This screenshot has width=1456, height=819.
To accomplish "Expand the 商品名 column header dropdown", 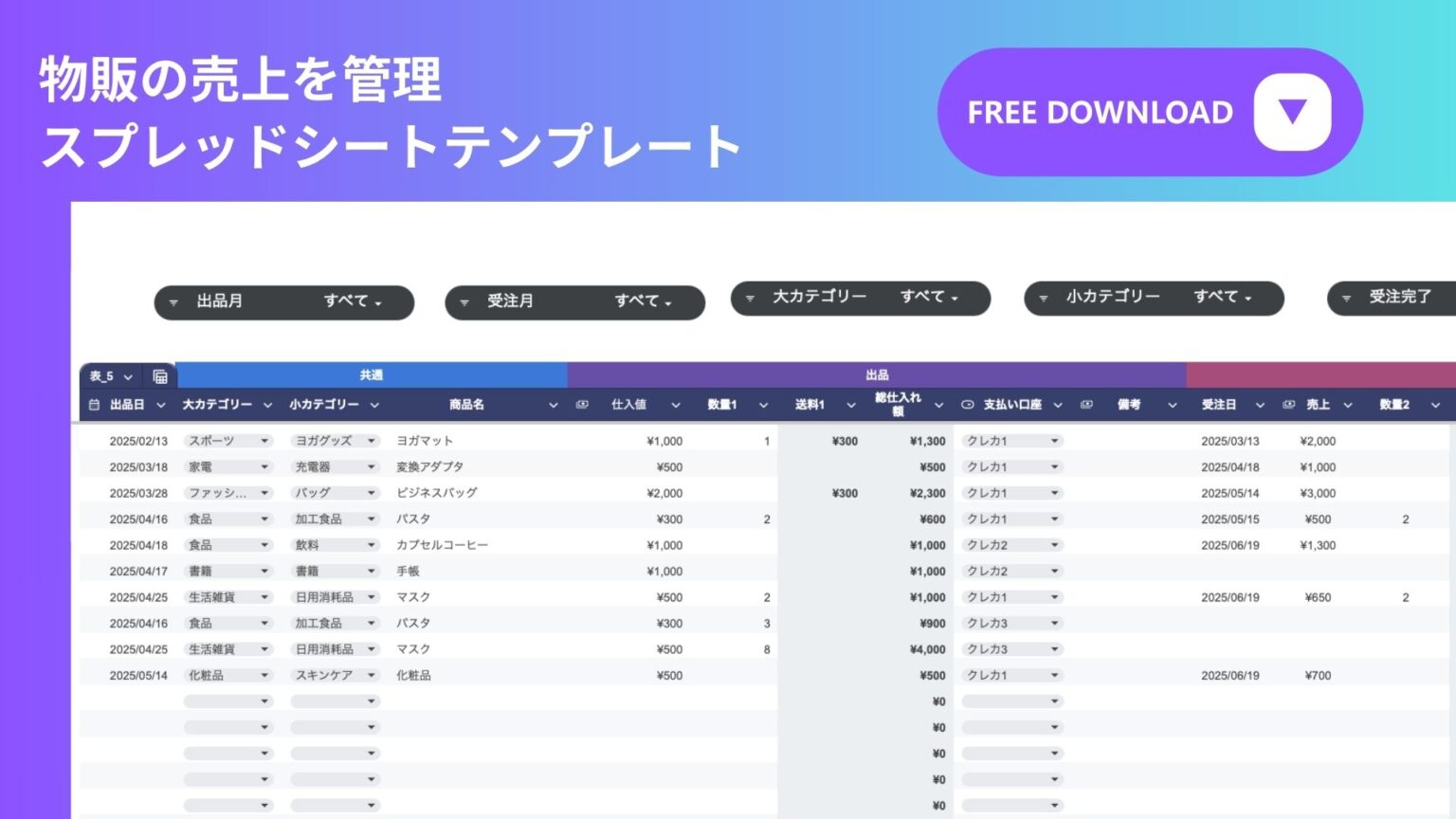I will pyautogui.click(x=553, y=404).
